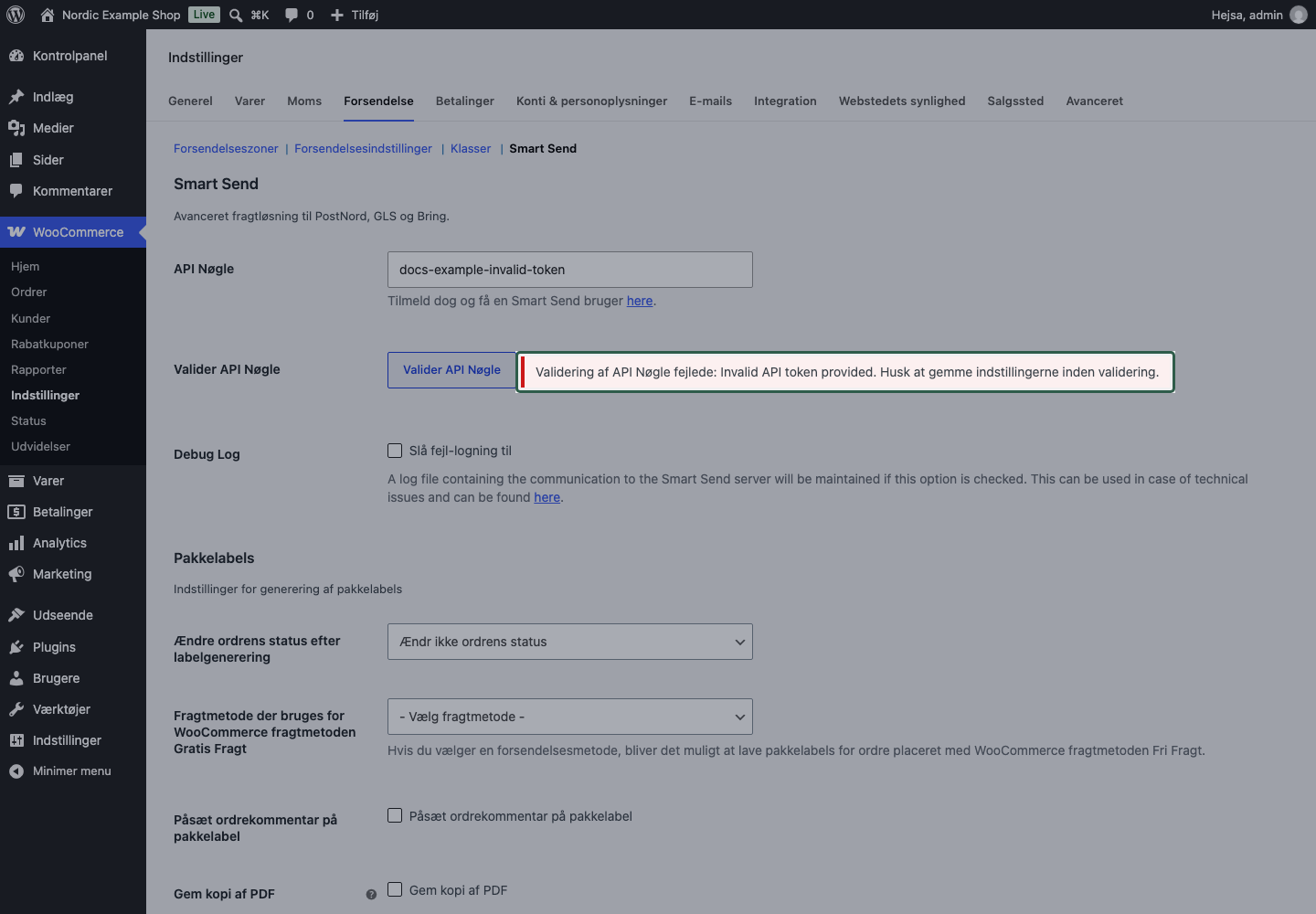Open the WordPress logo menu
1316x914 pixels.
[16, 15]
